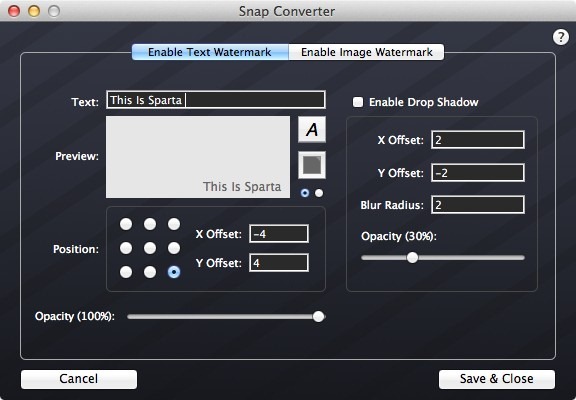Select the first radio button under color swatch
This screenshot has height=400, width=576.
click(305, 193)
